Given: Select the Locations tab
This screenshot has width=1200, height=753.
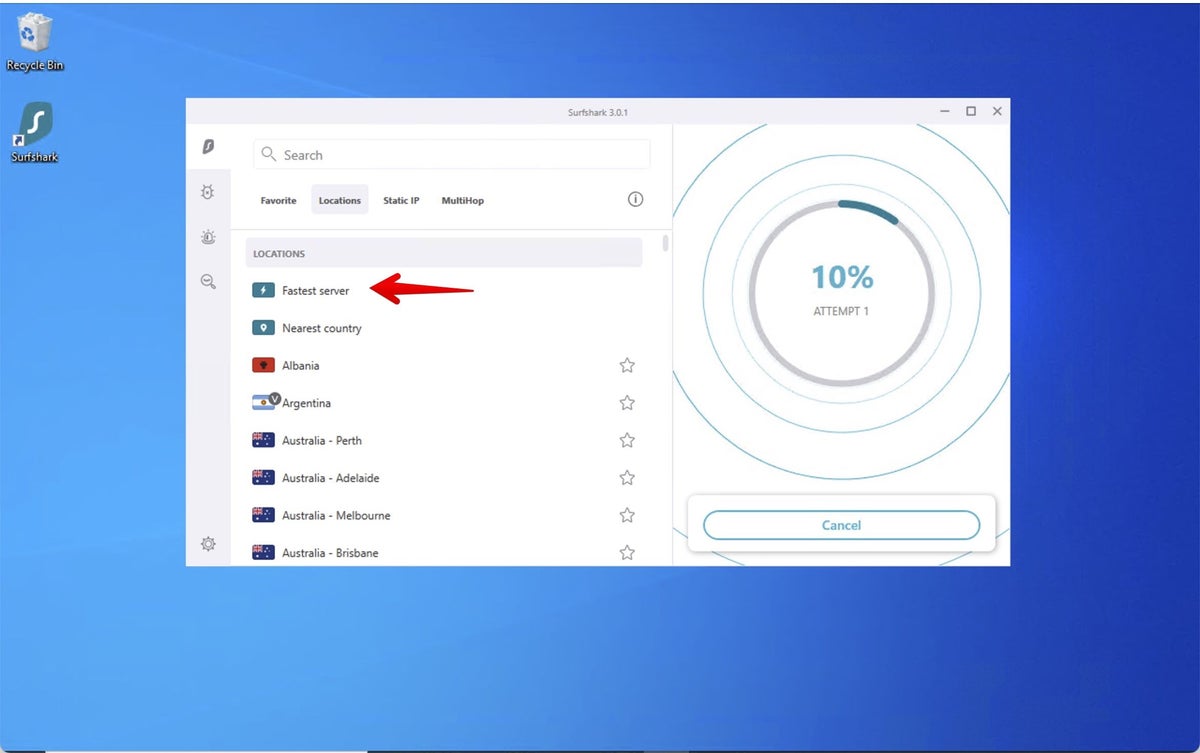Looking at the screenshot, I should 340,201.
